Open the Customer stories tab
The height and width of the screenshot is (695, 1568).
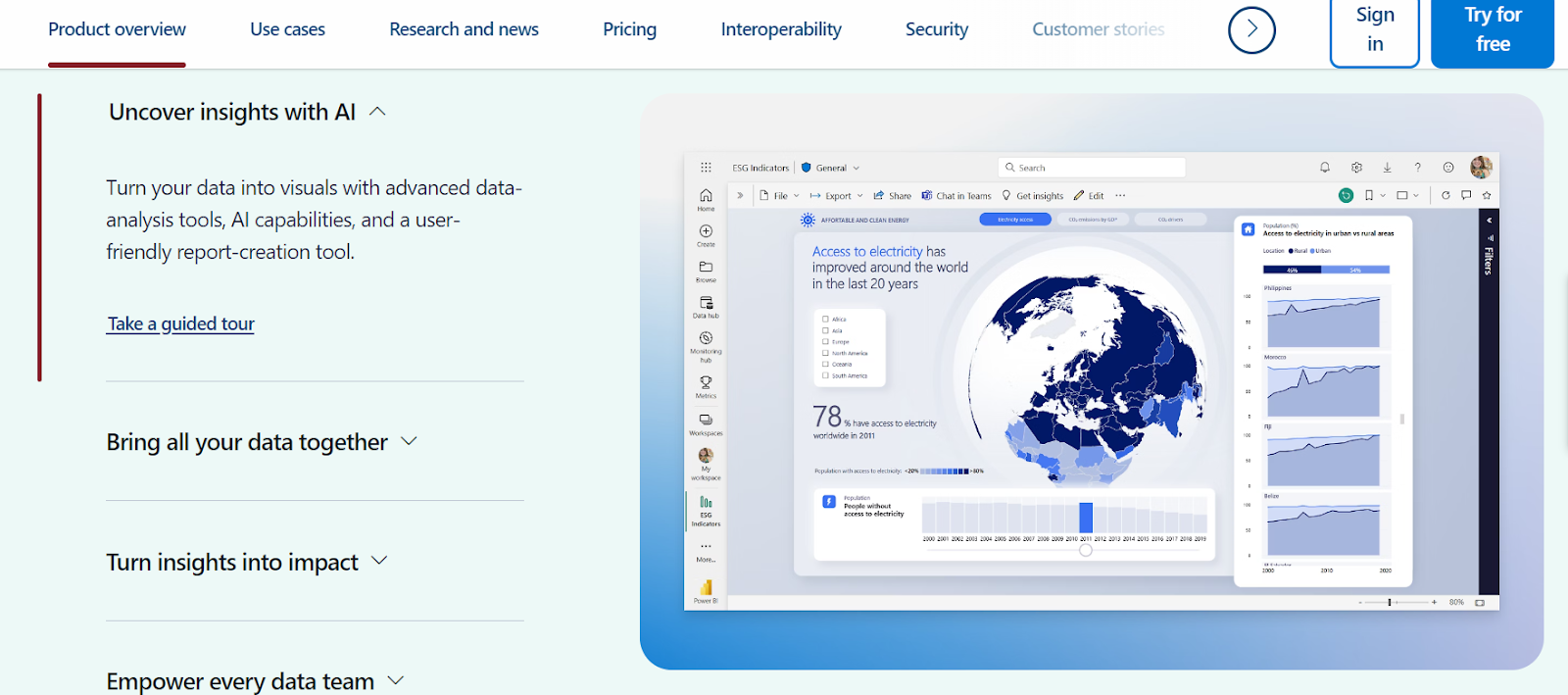[x=1099, y=29]
